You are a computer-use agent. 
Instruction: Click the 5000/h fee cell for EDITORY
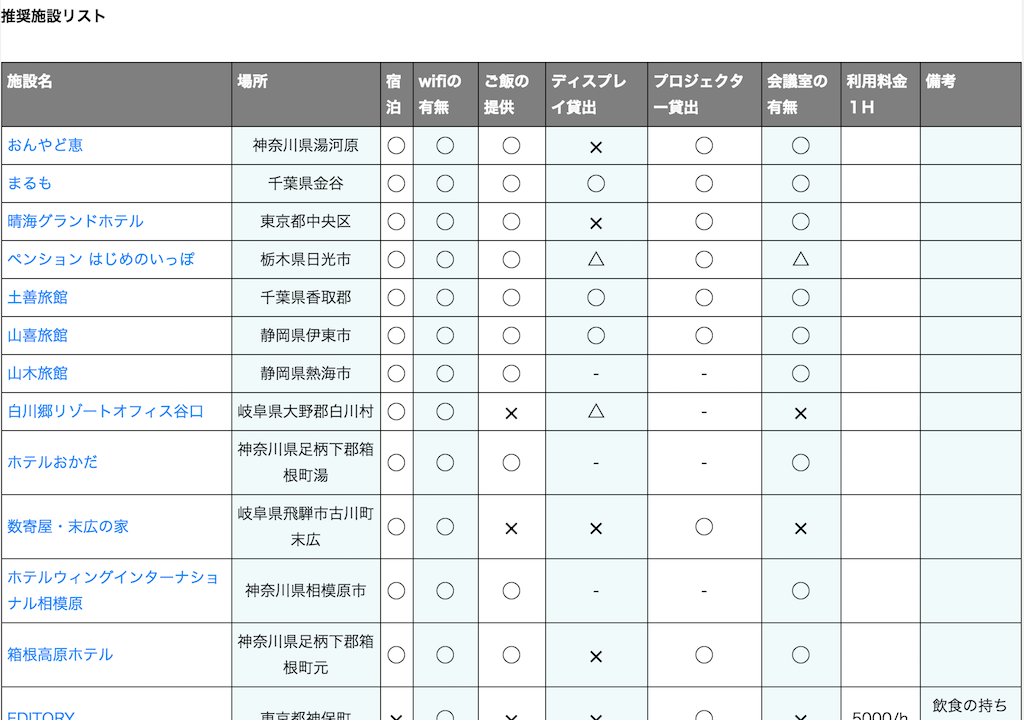click(879, 714)
